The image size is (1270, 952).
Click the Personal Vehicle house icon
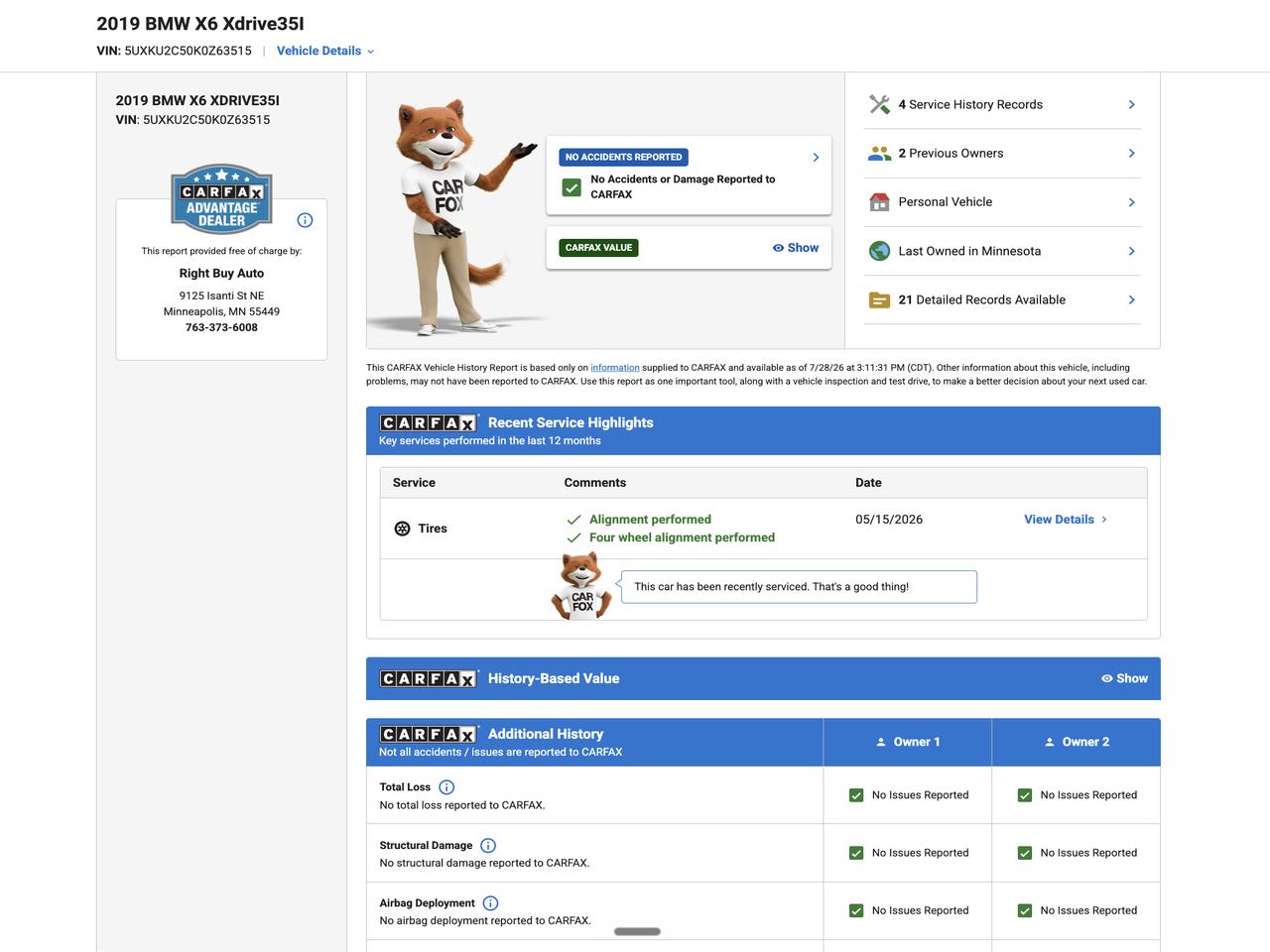[x=879, y=202]
